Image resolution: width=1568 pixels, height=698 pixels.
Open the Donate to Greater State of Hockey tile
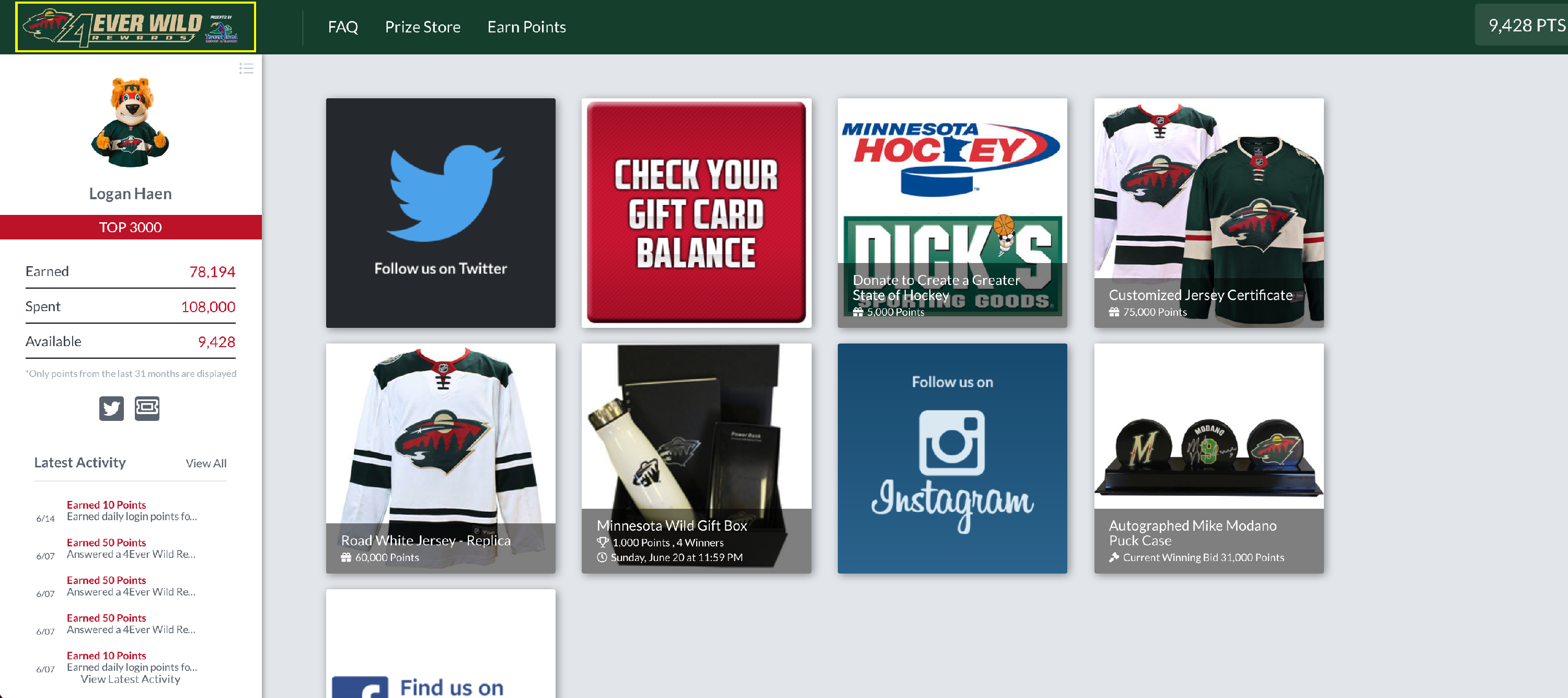[951, 213]
